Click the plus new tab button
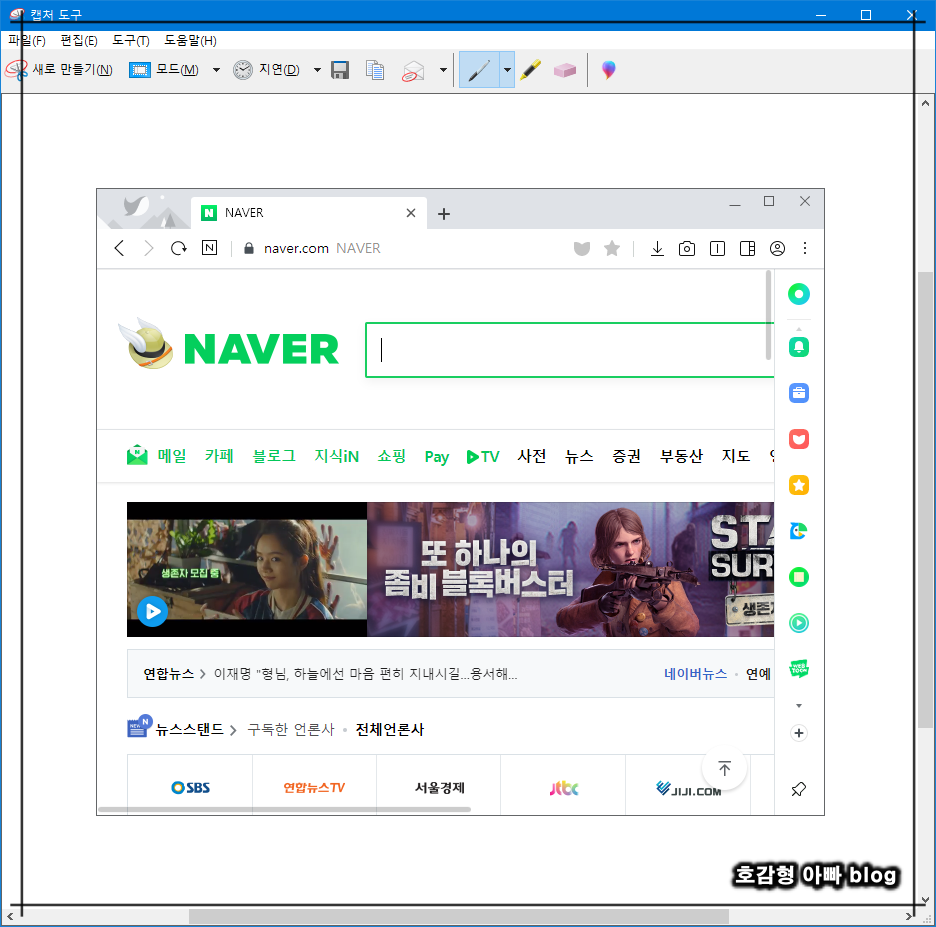The width and height of the screenshot is (936, 927). (444, 214)
